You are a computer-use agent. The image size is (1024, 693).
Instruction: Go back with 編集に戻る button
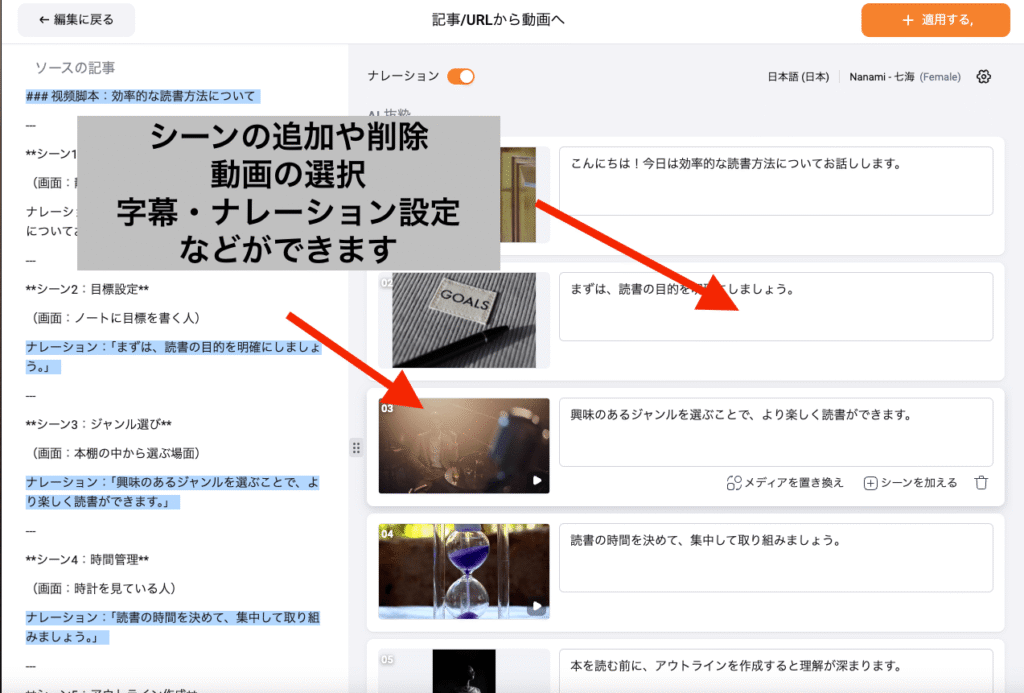pos(76,20)
